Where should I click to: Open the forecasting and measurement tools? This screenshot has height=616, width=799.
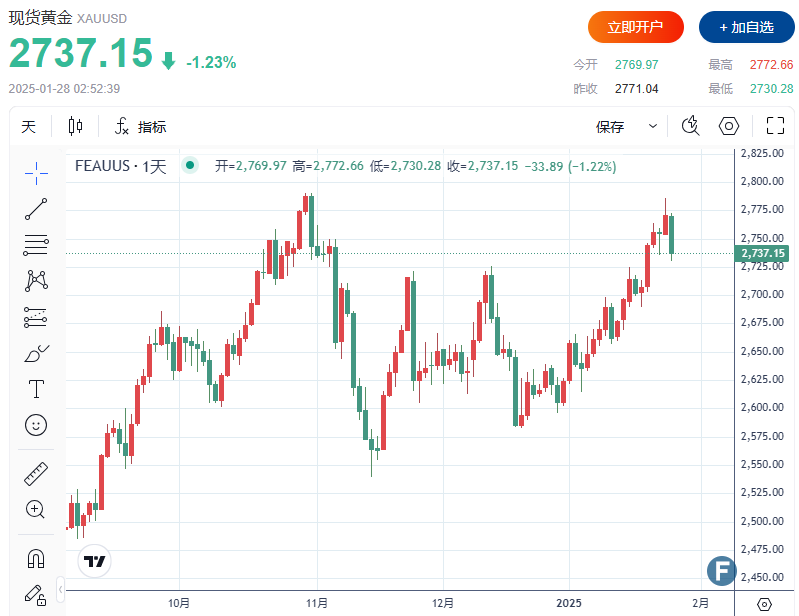click(x=36, y=317)
